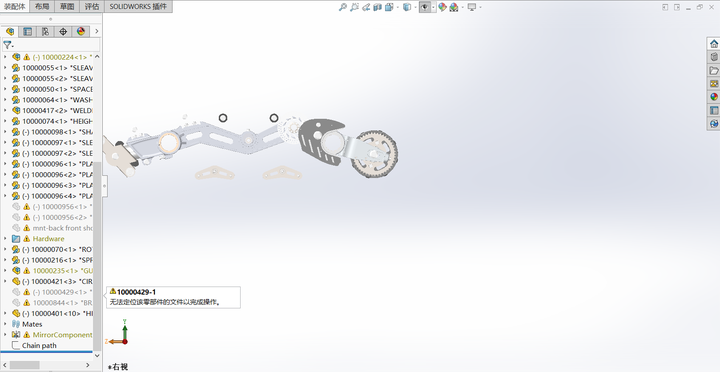The height and width of the screenshot is (372, 720).
Task: Open the ConfigurationManager tab icon
Action: (x=45, y=31)
